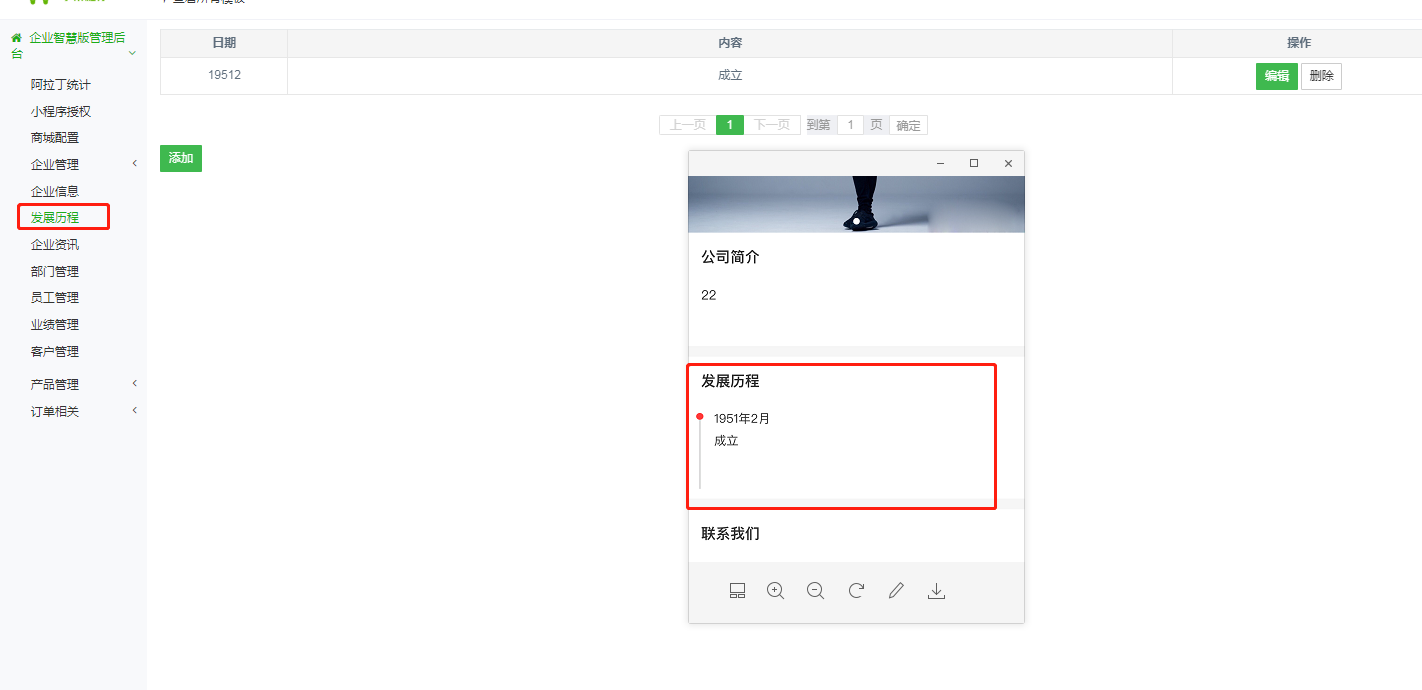The image size is (1422, 690).
Task: Collapse the 企业智慧版管理后台 menu chevron
Action: click(x=132, y=53)
